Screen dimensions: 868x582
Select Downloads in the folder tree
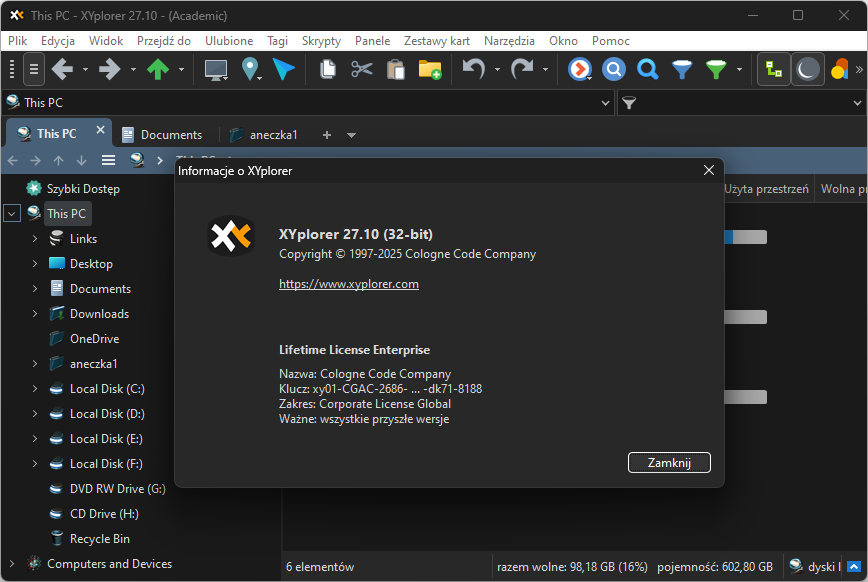(99, 314)
